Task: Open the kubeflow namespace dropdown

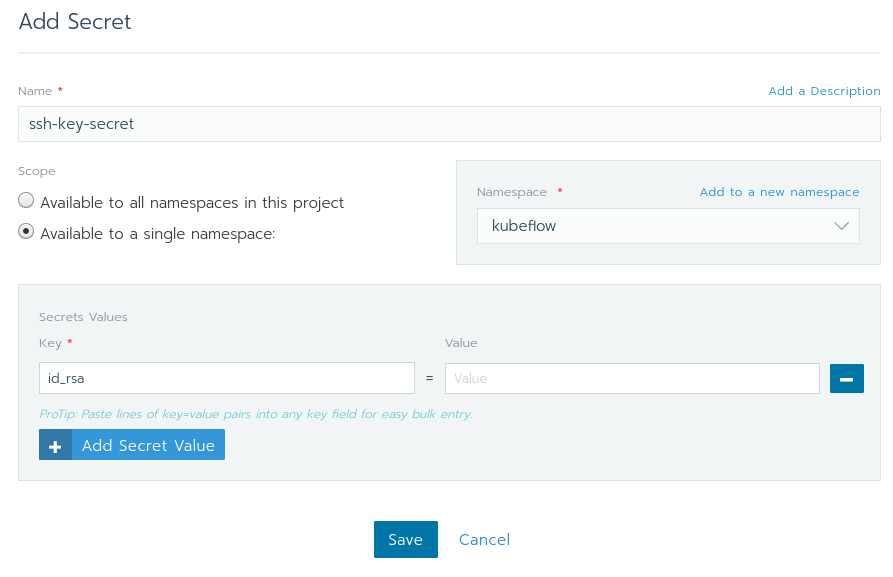Action: tap(667, 226)
